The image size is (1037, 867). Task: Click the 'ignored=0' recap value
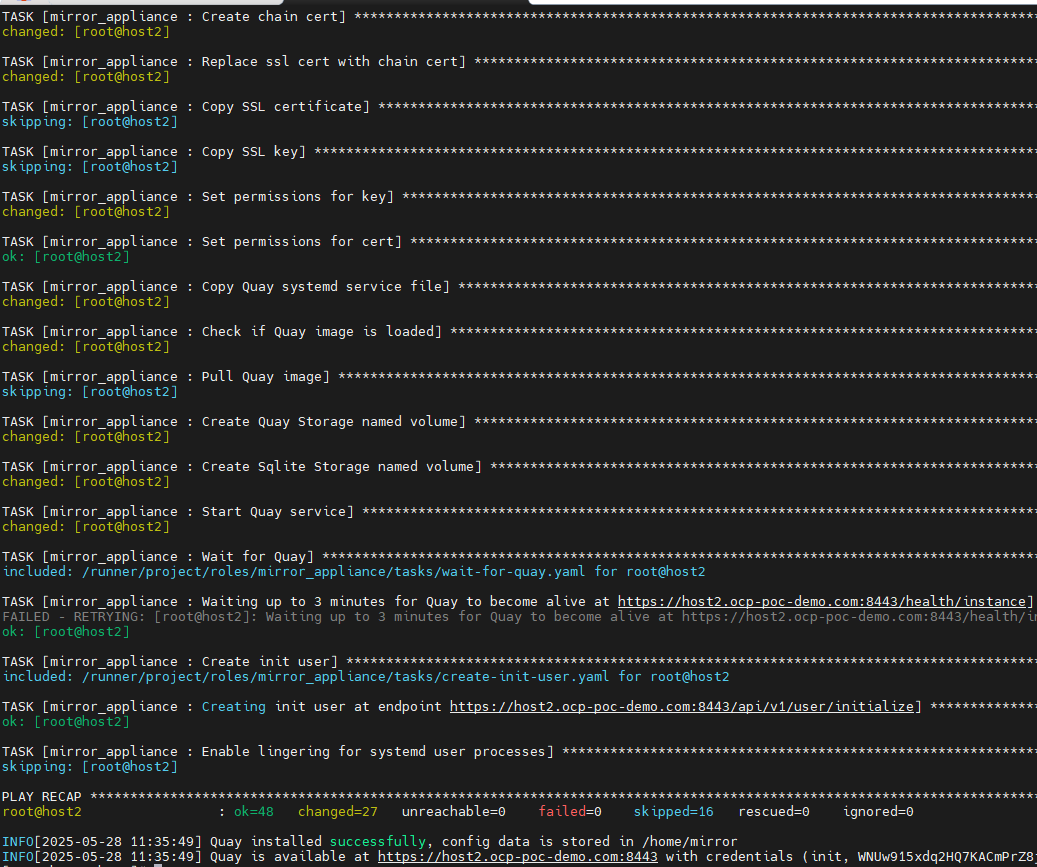pos(878,811)
